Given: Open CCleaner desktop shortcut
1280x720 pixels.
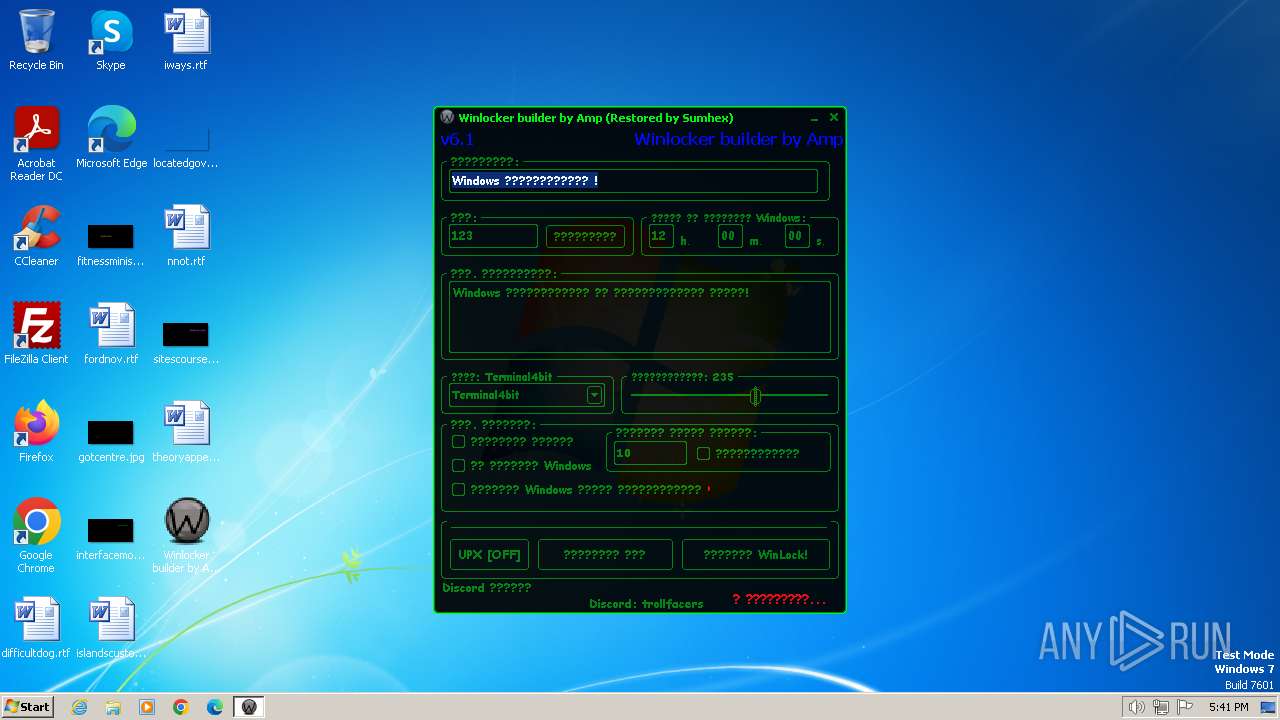Looking at the screenshot, I should pyautogui.click(x=36, y=235).
